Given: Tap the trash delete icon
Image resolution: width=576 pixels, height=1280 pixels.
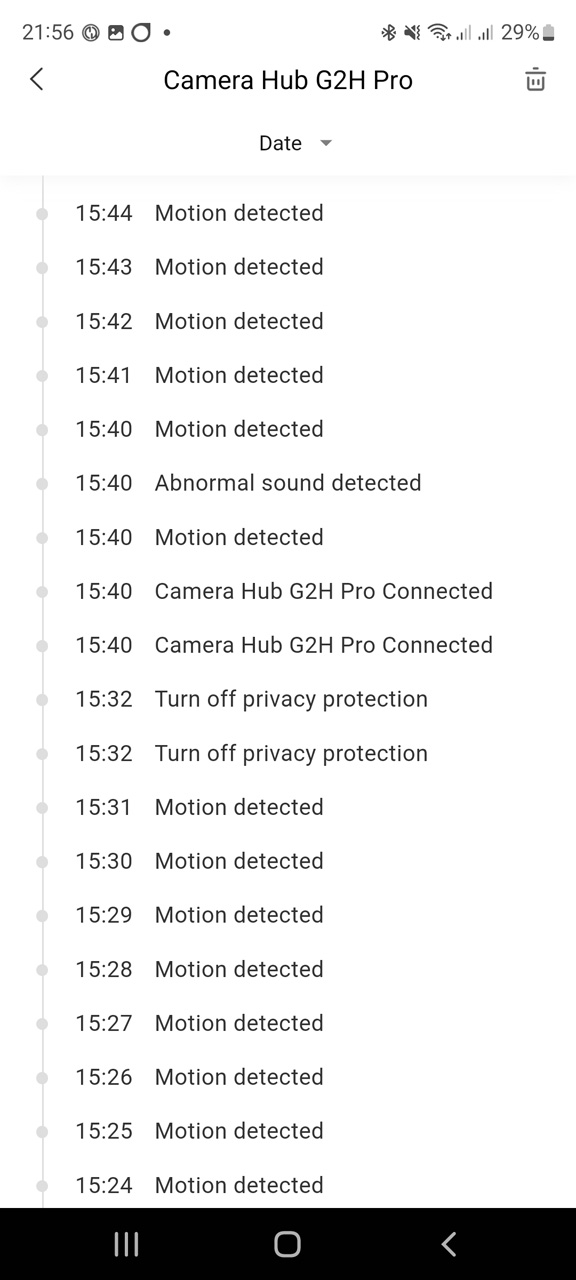Looking at the screenshot, I should click(x=536, y=80).
